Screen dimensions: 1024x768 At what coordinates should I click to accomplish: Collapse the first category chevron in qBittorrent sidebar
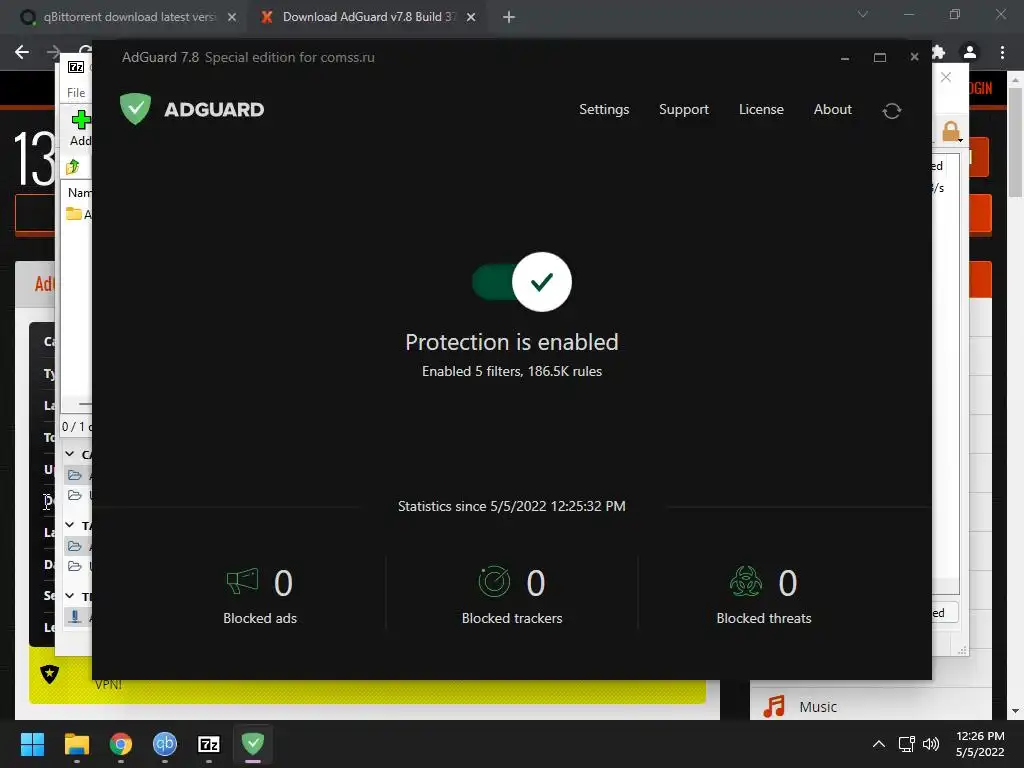click(x=70, y=454)
